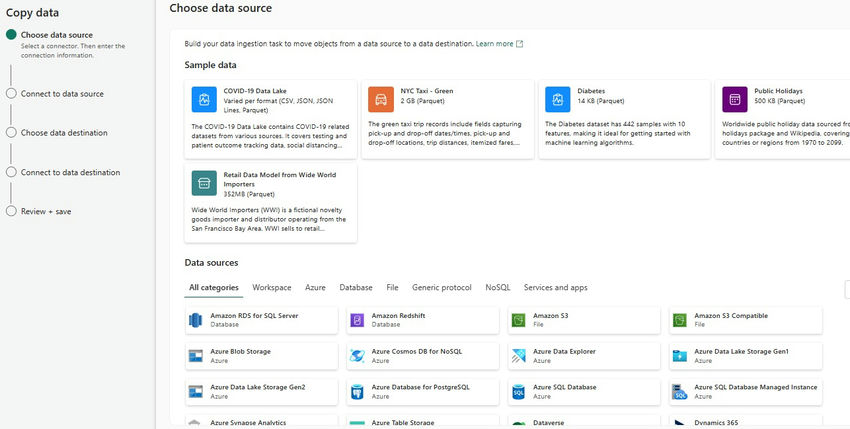Click the Amazon S3 Compatible icon
The width and height of the screenshot is (850, 429).
coord(680,320)
